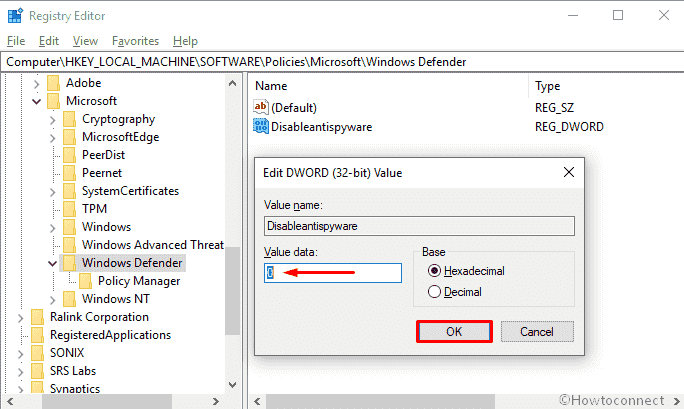Open the Help menu

(x=185, y=41)
